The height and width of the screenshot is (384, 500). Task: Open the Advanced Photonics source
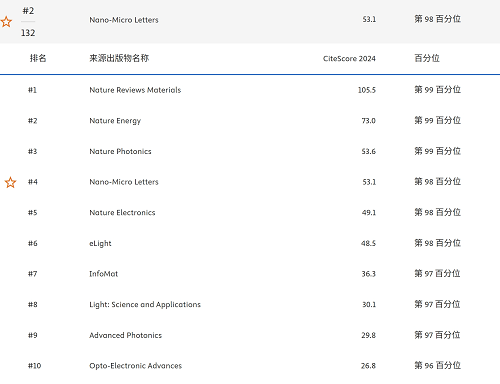125,335
